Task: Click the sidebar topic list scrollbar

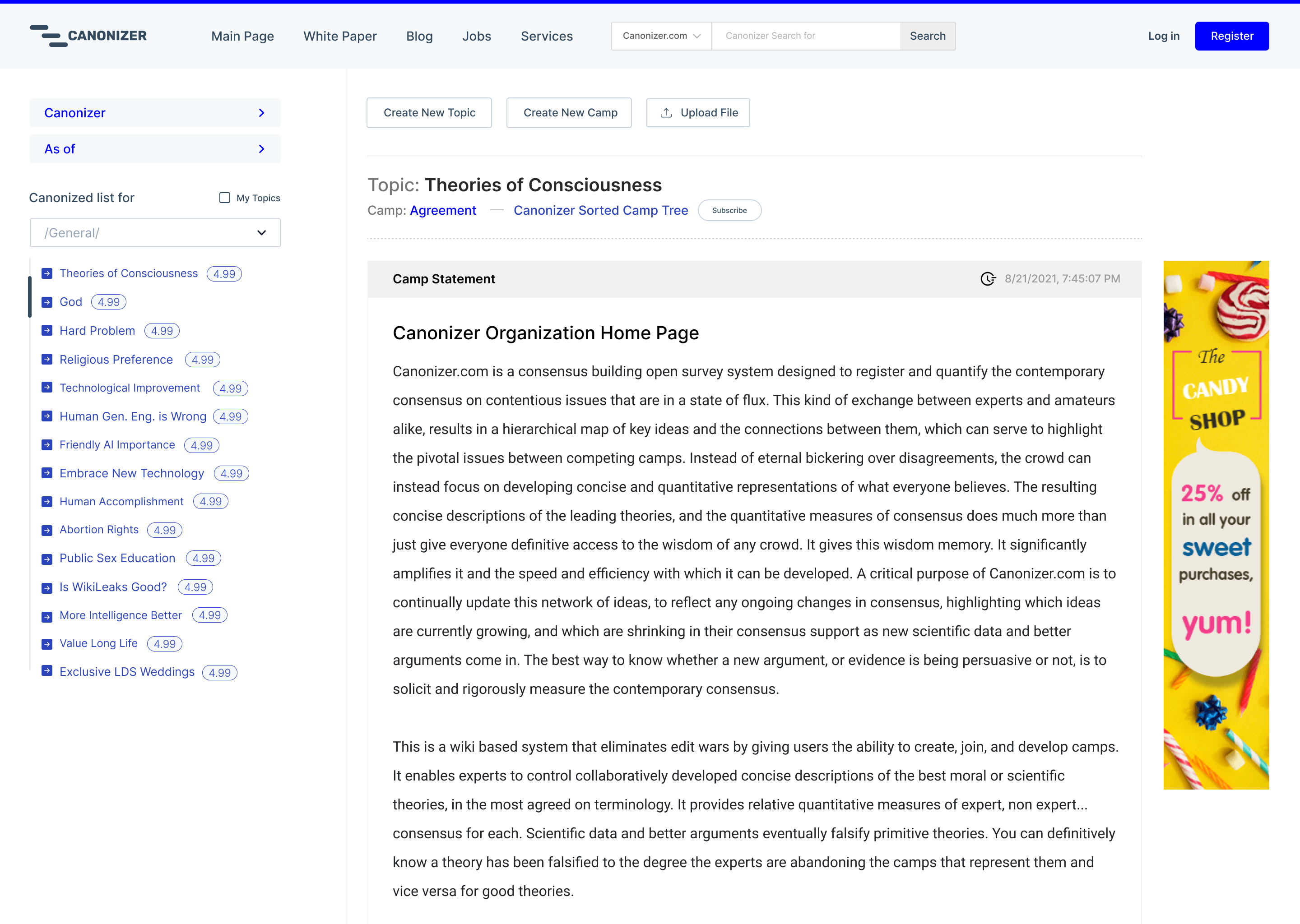Action: [x=30, y=296]
